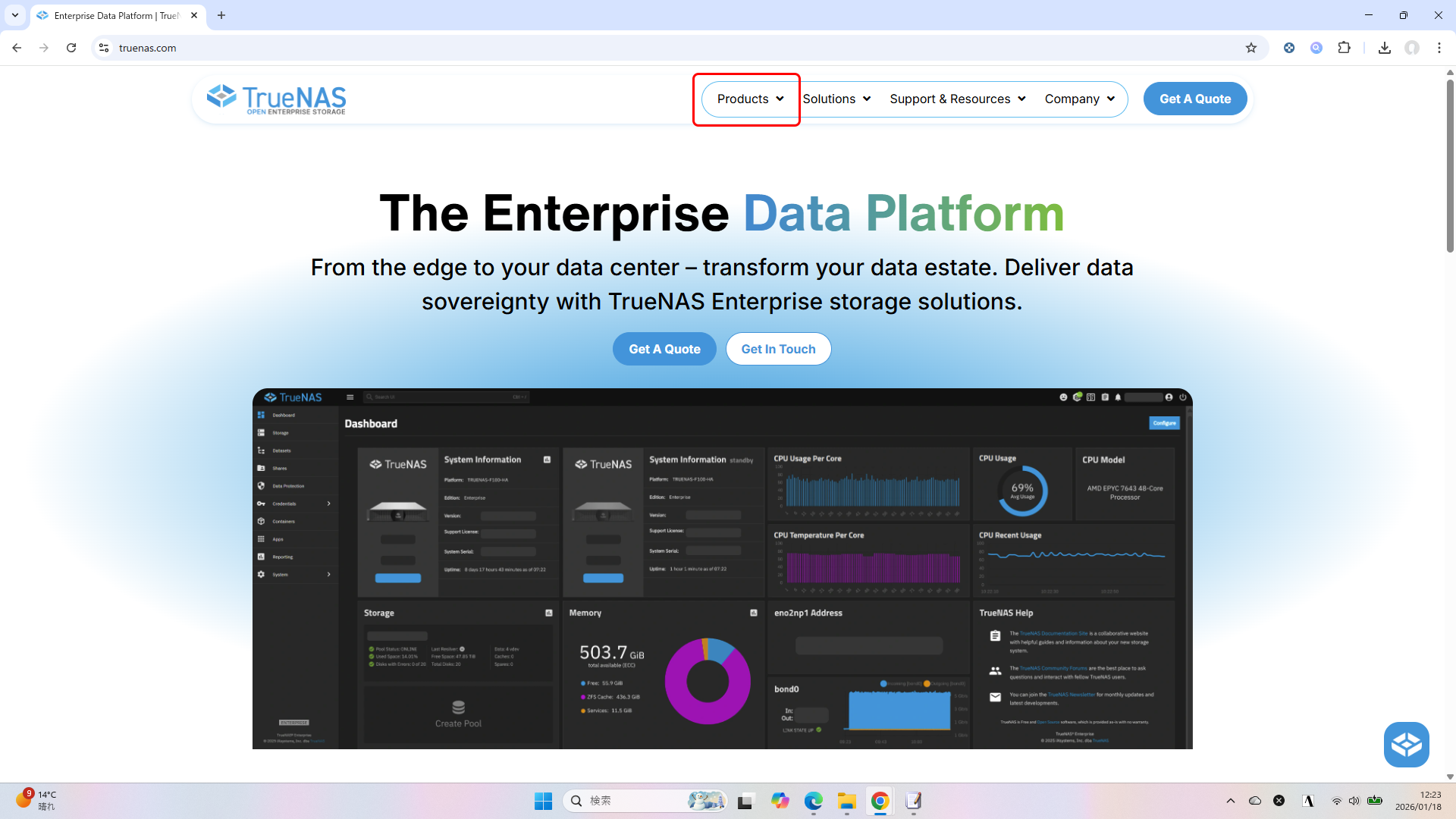
Task: Expand the Products dropdown menu
Action: pyautogui.click(x=749, y=99)
